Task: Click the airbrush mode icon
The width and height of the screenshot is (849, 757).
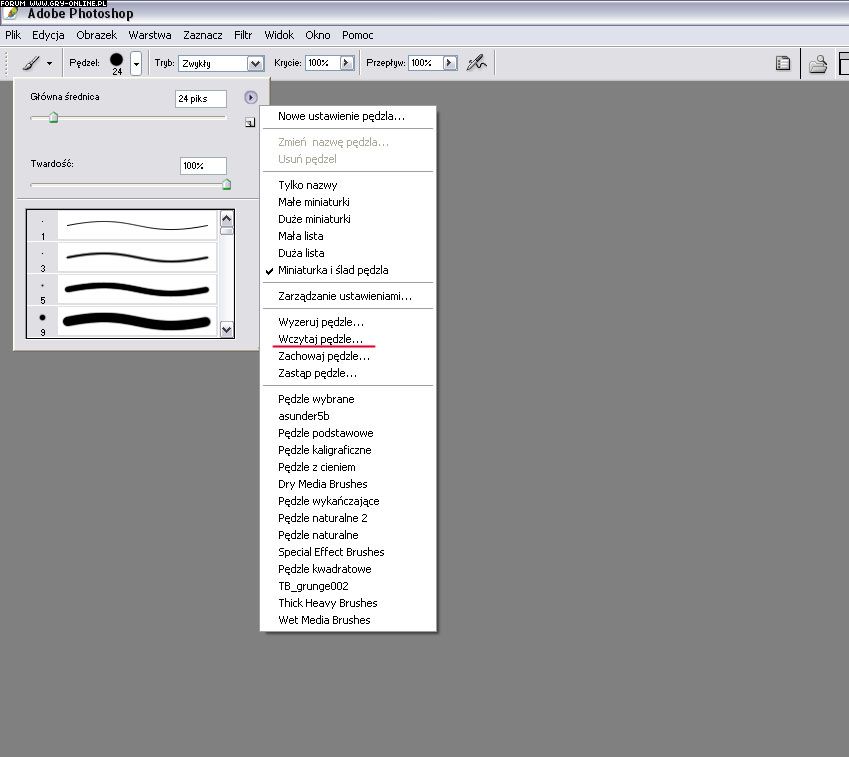Action: click(477, 62)
